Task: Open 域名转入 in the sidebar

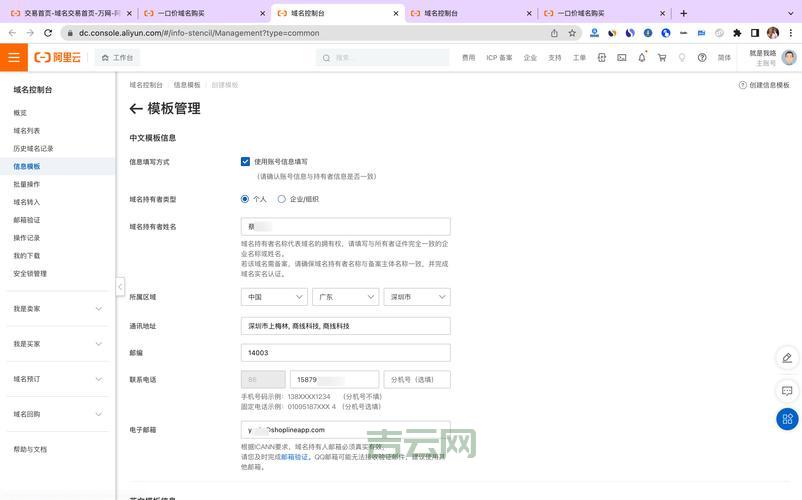Action: (27, 202)
